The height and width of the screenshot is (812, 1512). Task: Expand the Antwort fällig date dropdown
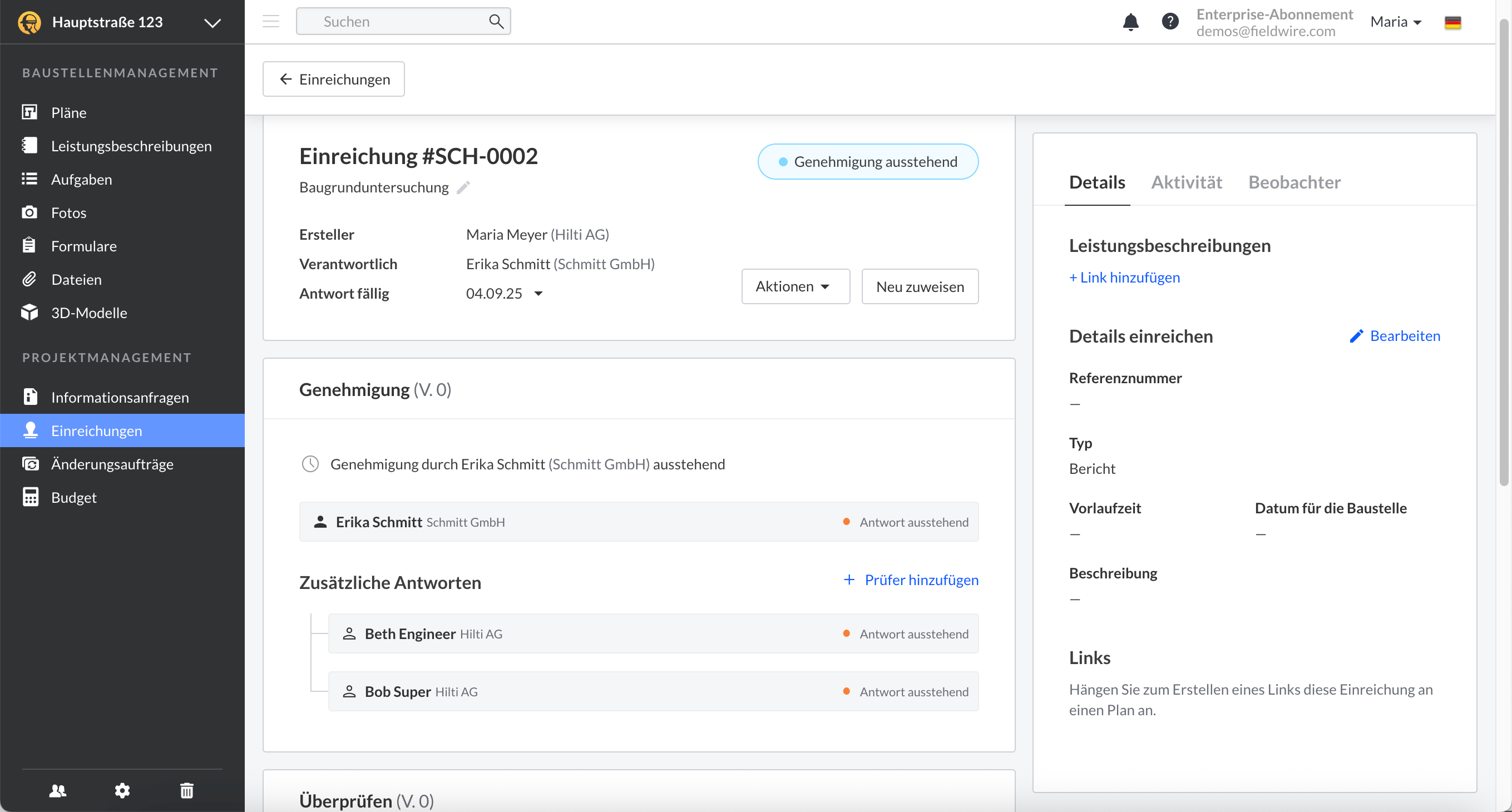[538, 293]
